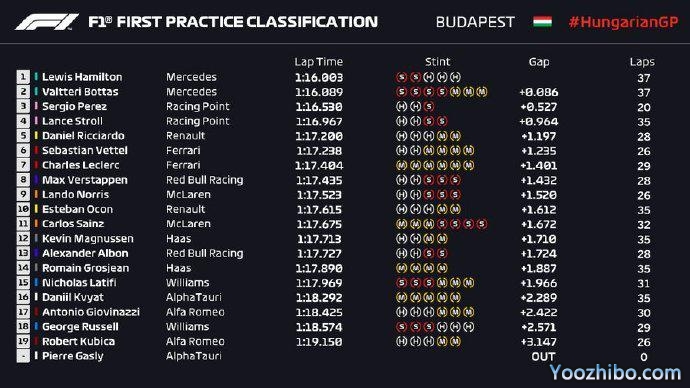Click Bottas's last medium tyre icon
The width and height of the screenshot is (690, 388).
tap(482, 92)
